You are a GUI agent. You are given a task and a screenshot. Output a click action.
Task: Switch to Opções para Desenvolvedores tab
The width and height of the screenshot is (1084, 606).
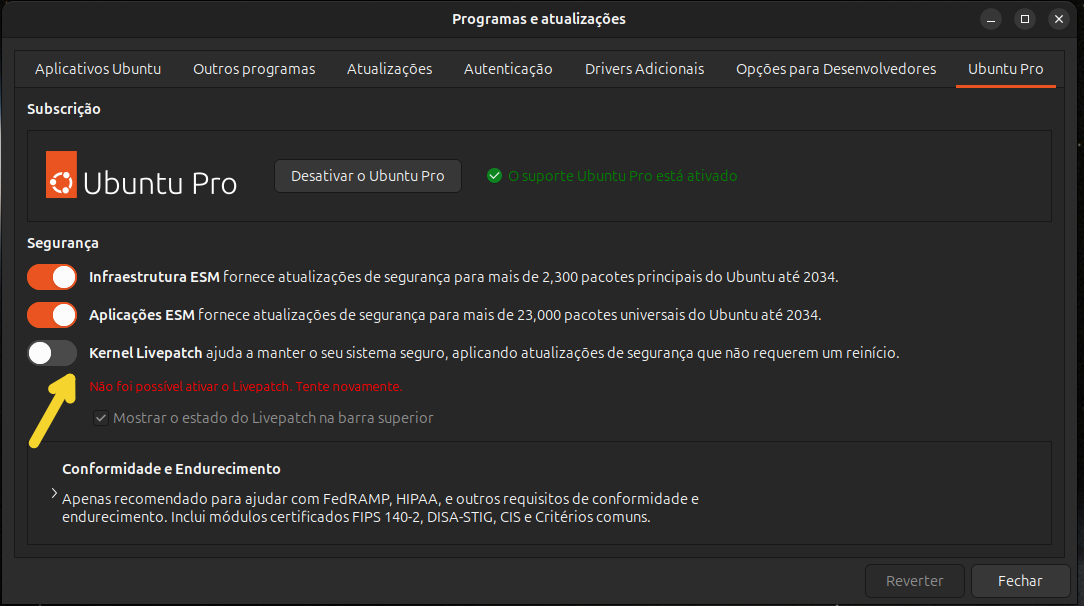(836, 69)
